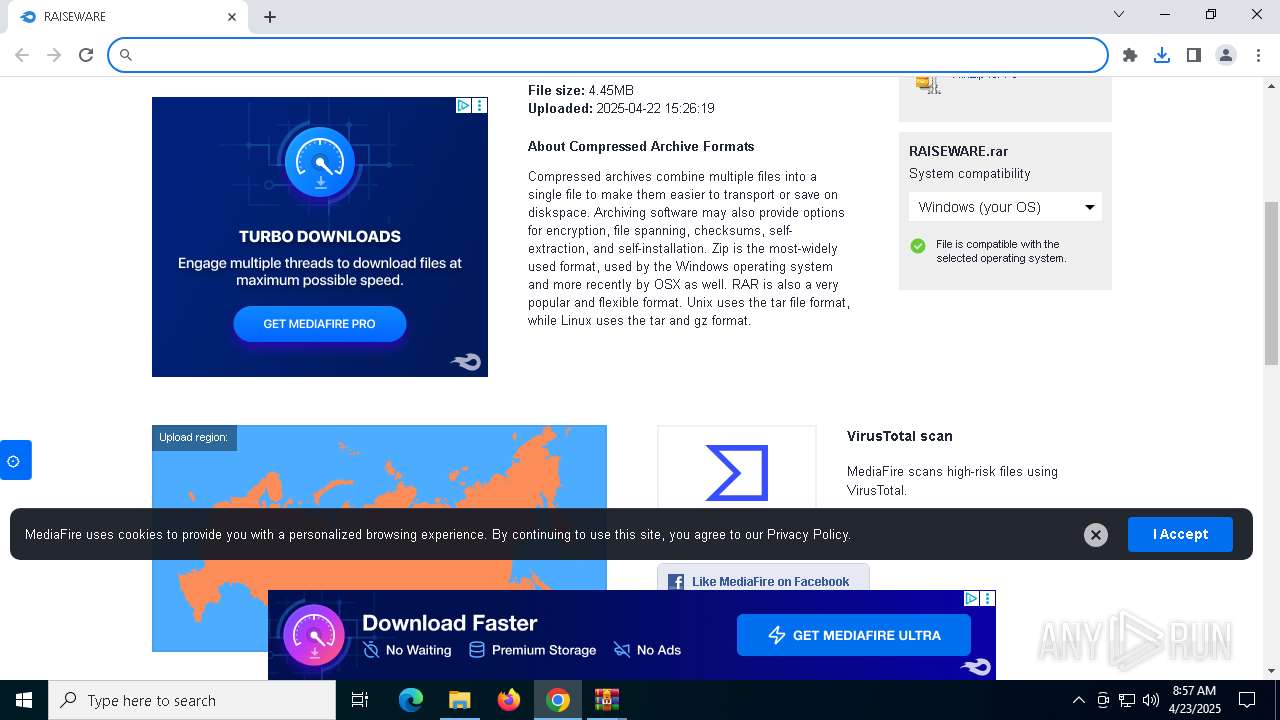Image resolution: width=1280 pixels, height=720 pixels.
Task: Launch Microsoft Edge from taskbar
Action: pos(411,700)
